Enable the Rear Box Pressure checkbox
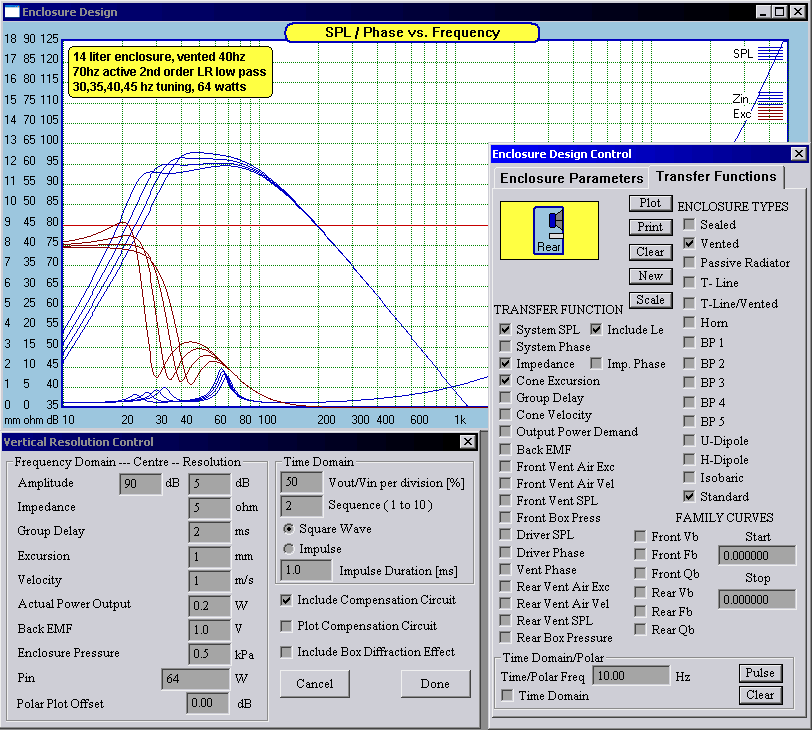The height and width of the screenshot is (730, 812). 505,638
